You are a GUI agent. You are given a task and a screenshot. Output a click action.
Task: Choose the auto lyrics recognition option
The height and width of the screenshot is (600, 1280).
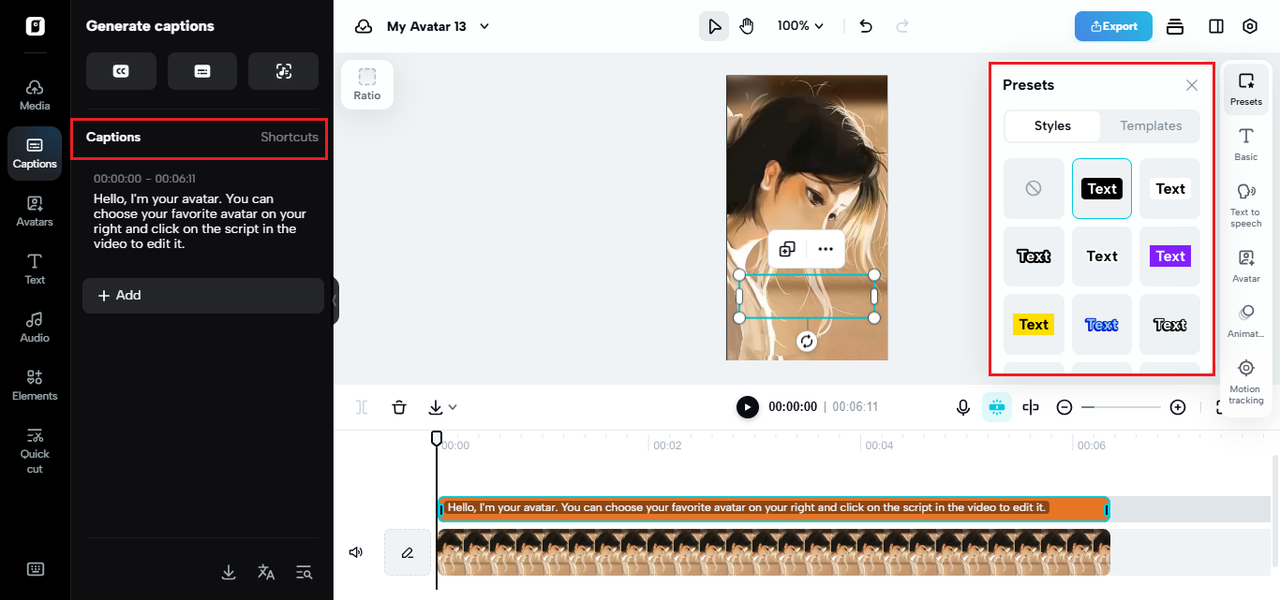coord(284,71)
